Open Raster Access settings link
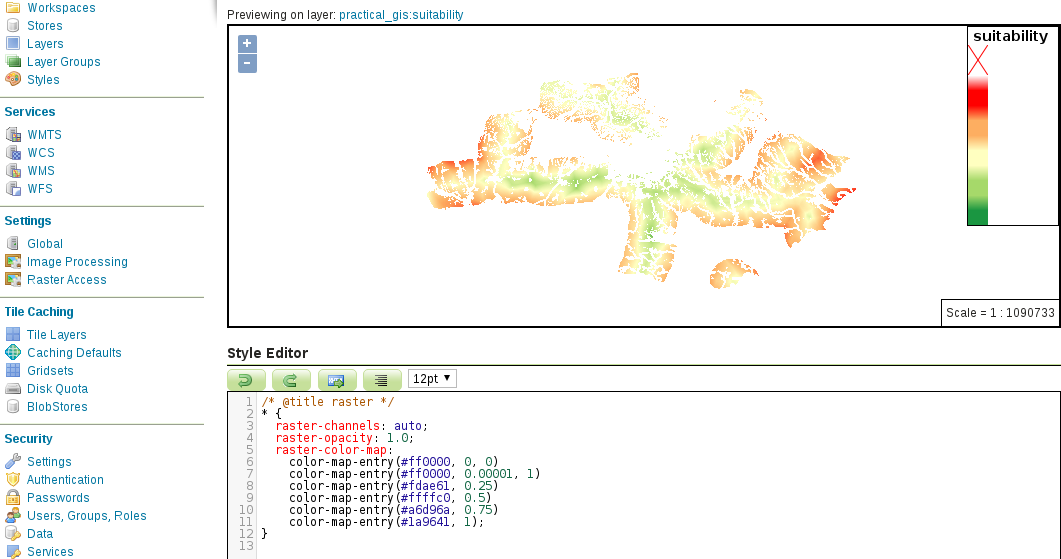 tap(67, 280)
